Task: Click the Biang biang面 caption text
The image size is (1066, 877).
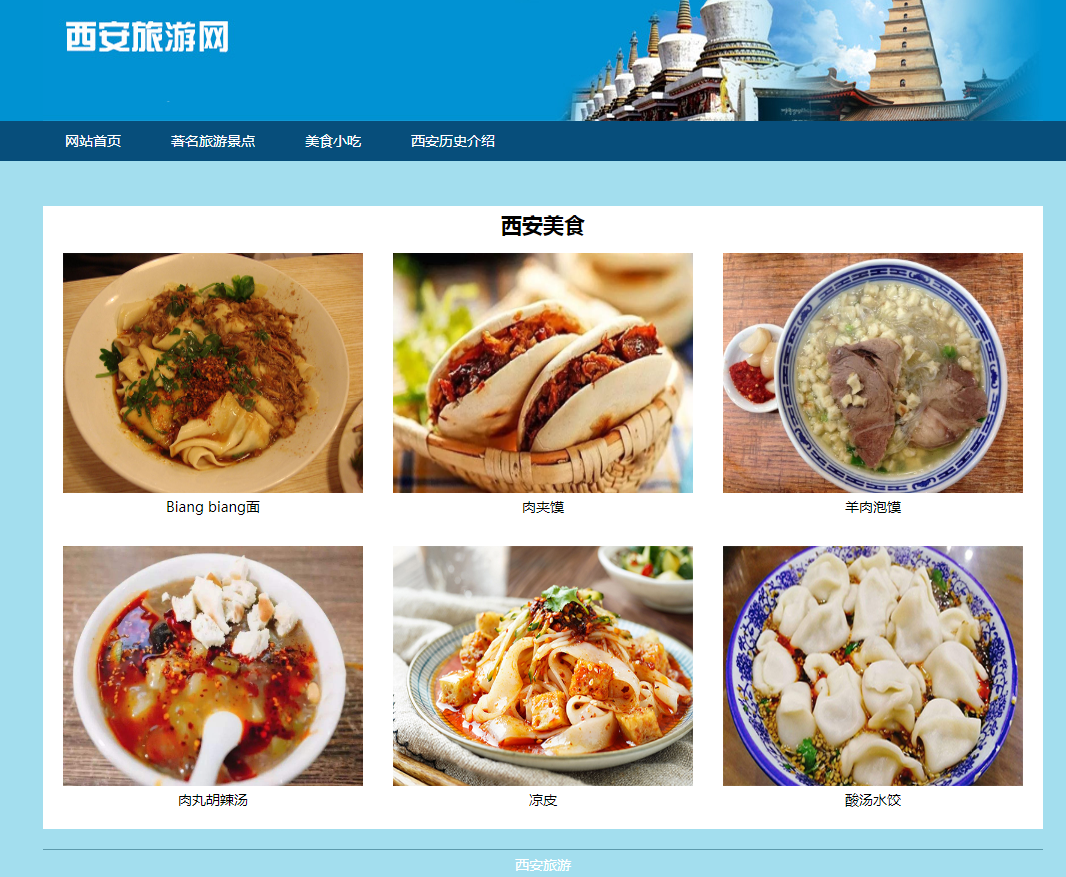Action: tap(213, 507)
